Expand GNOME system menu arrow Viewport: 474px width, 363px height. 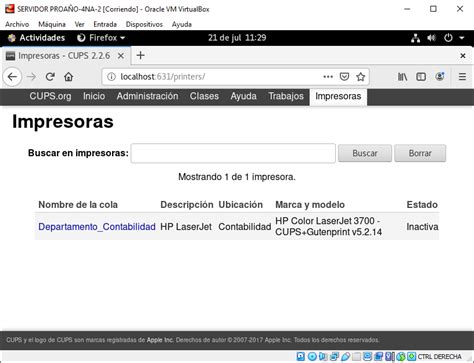(462, 38)
